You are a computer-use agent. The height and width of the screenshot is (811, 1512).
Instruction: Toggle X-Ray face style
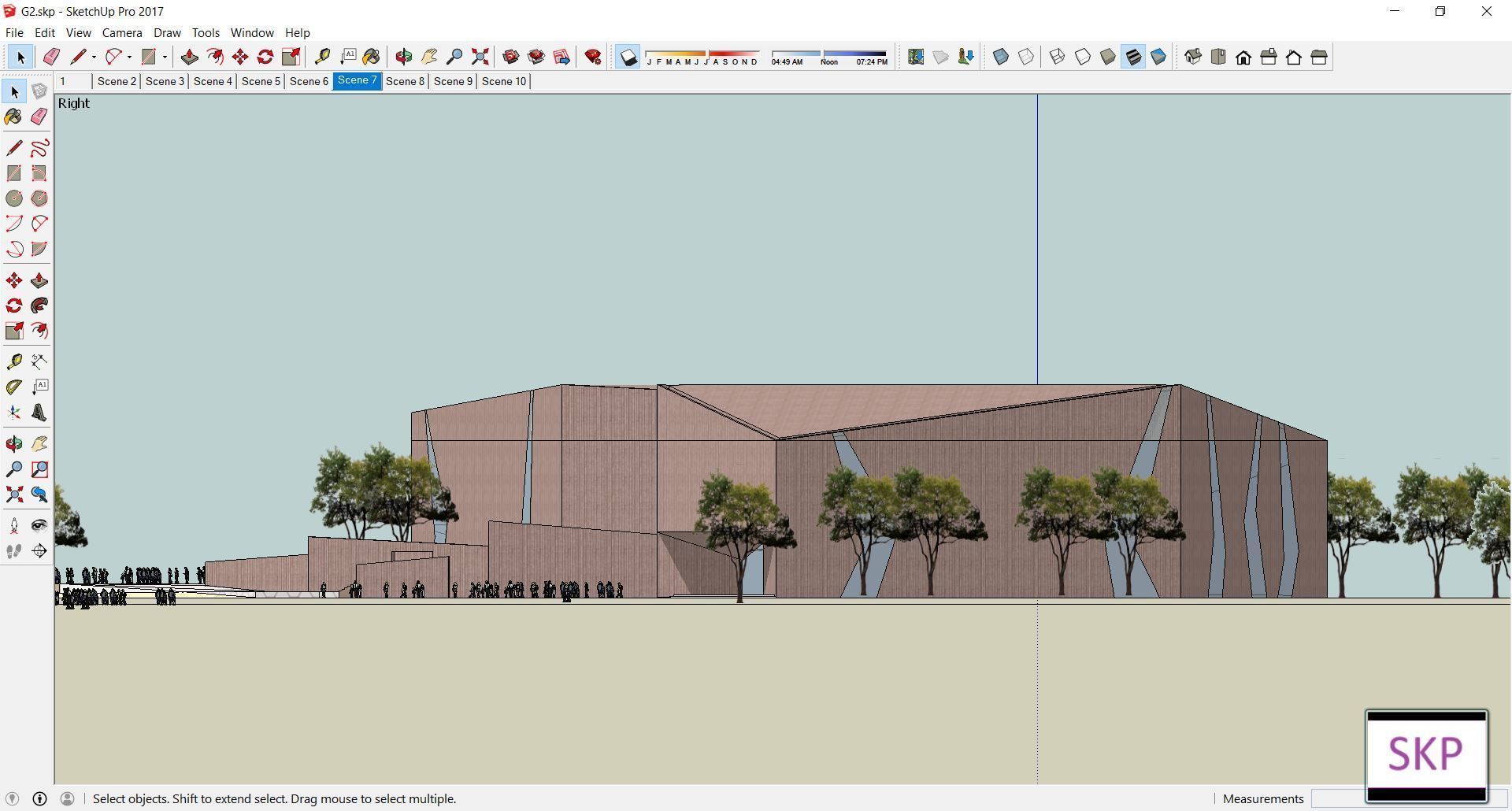1001,57
